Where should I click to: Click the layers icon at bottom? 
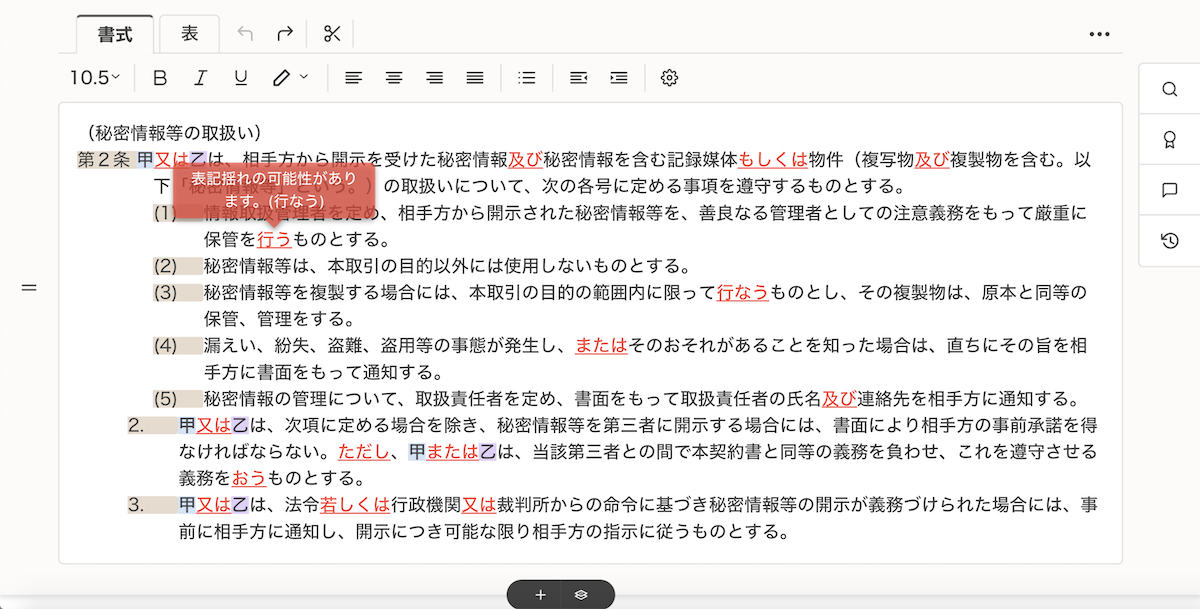click(x=581, y=594)
